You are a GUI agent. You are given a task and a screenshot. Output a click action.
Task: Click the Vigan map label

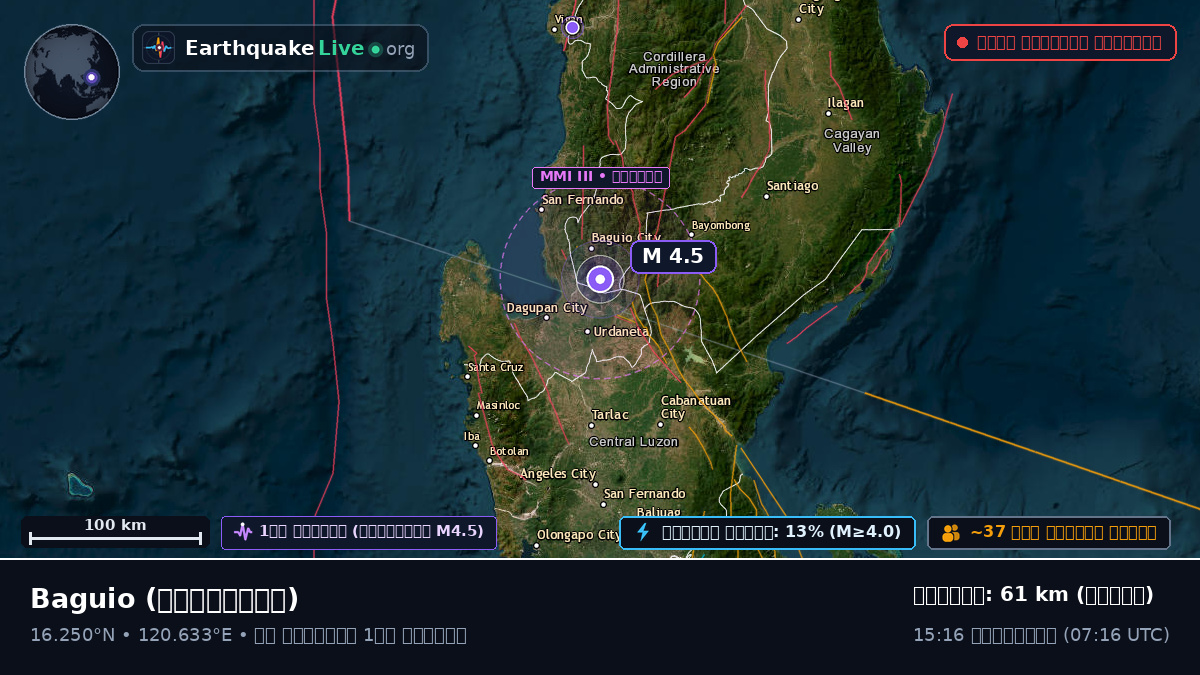(x=568, y=19)
